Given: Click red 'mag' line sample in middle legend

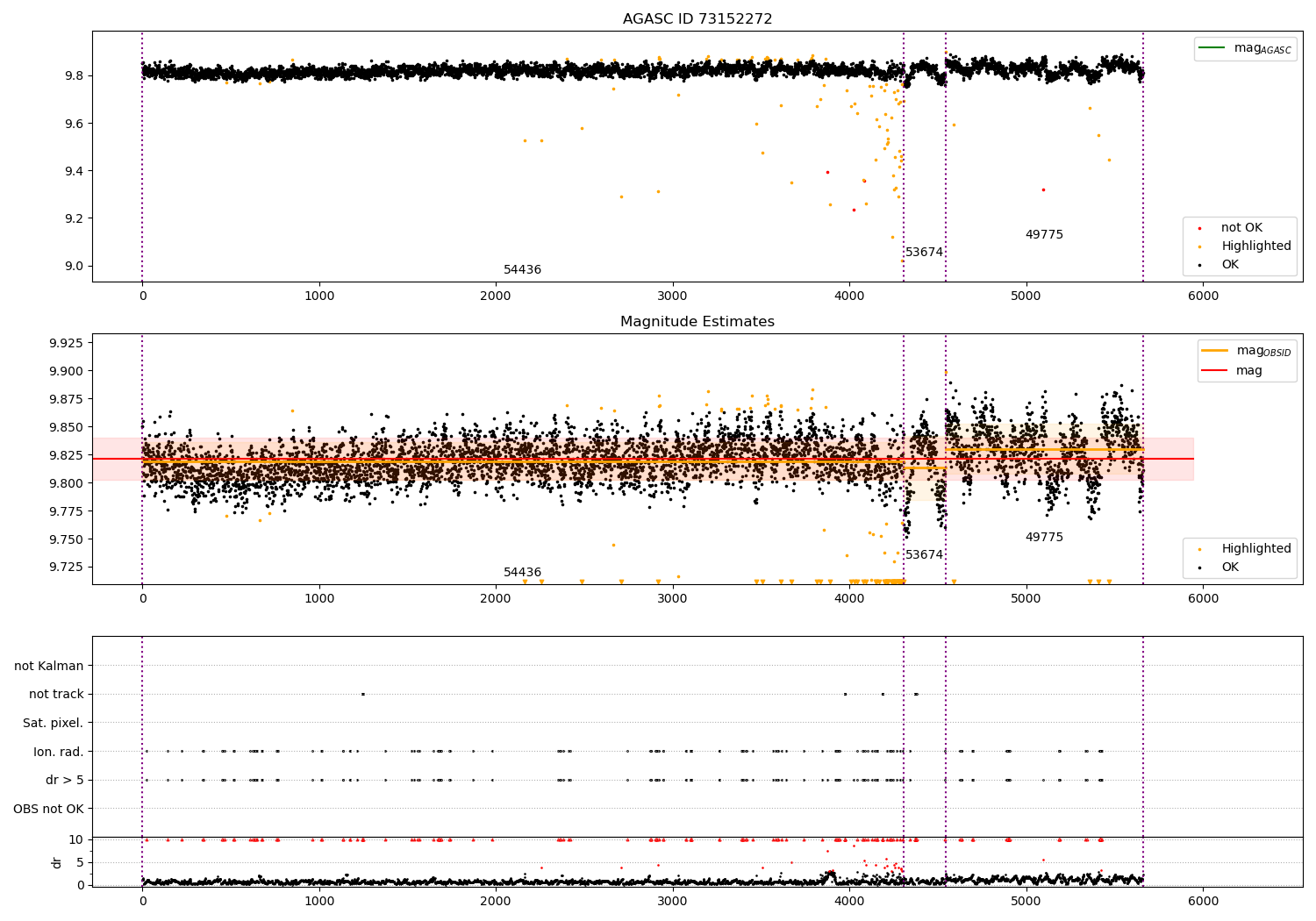Looking at the screenshot, I should pyautogui.click(x=1215, y=371).
